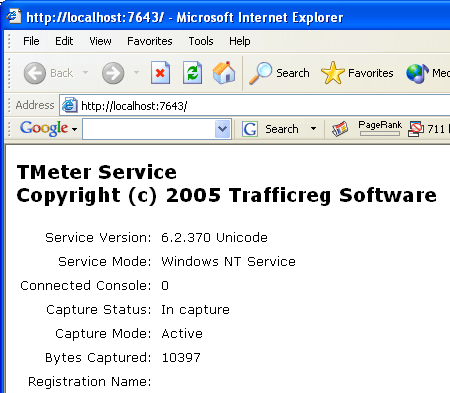Image resolution: width=450 pixels, height=393 pixels.
Task: Click the Google toolbar Search button label
Action: [282, 129]
